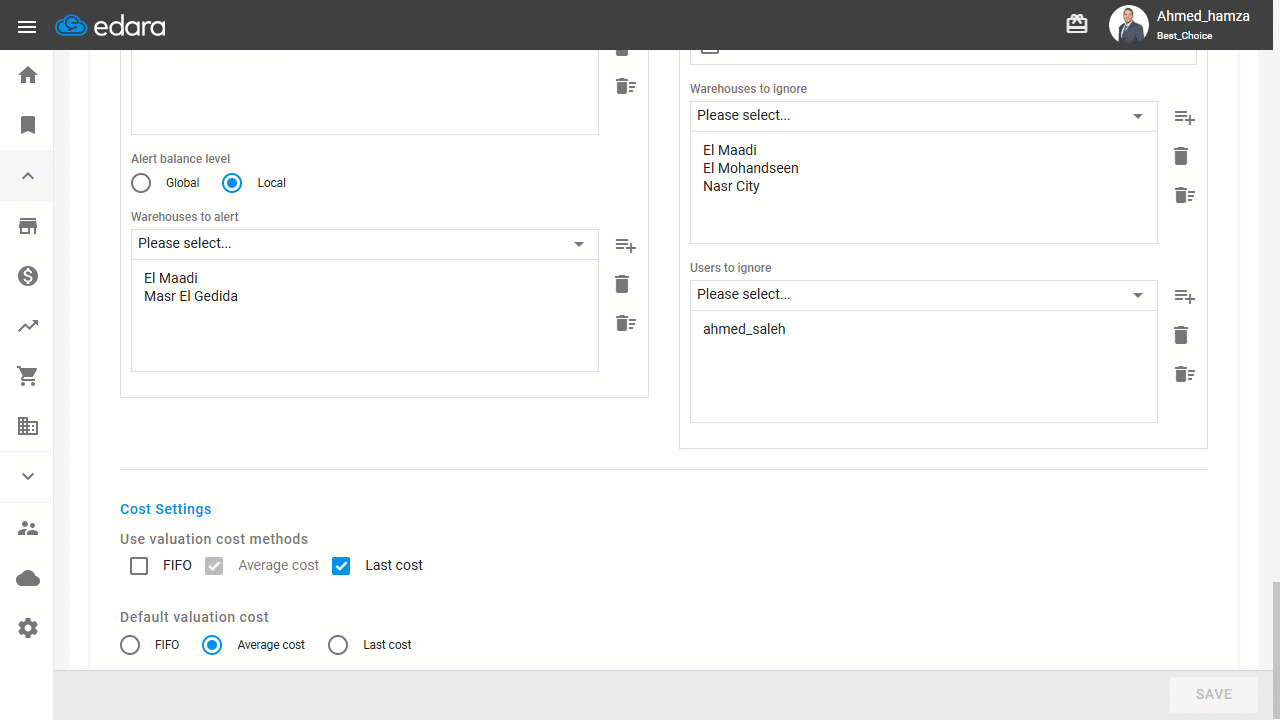Open the dollar accounting sidebar icon
The height and width of the screenshot is (720, 1280).
28,276
